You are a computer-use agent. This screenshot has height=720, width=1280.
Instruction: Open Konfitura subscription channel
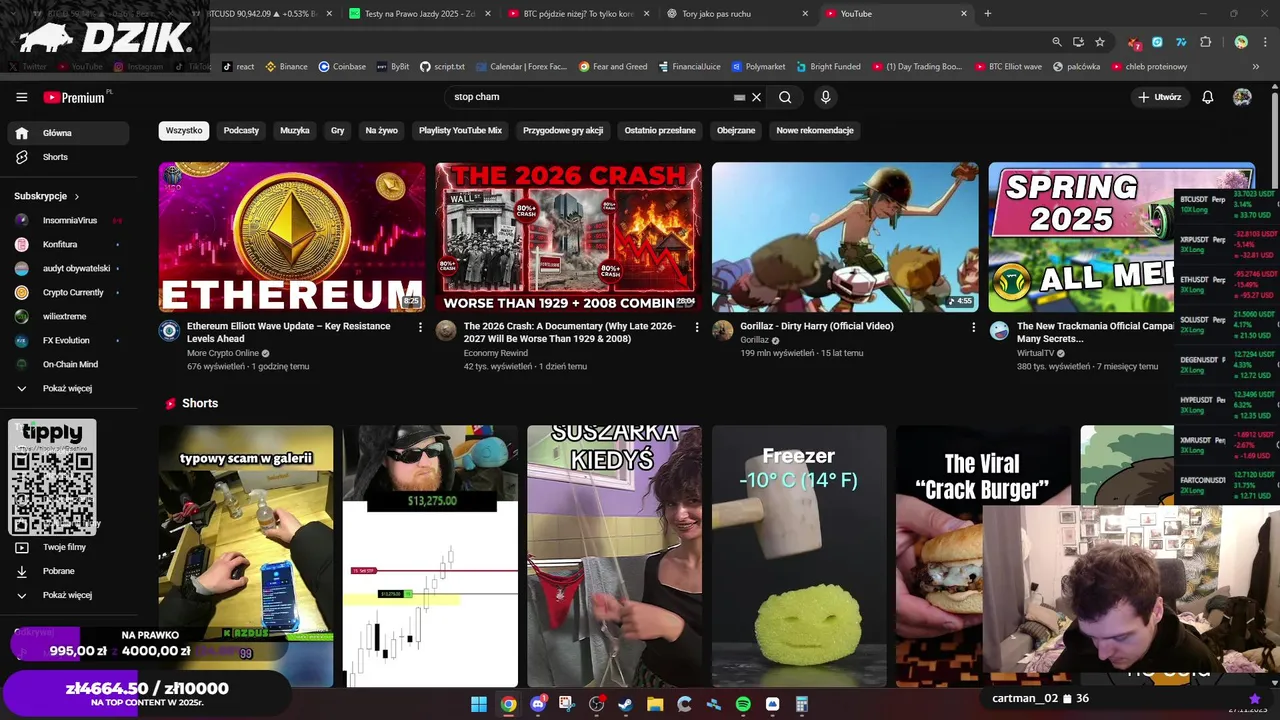click(x=68, y=244)
